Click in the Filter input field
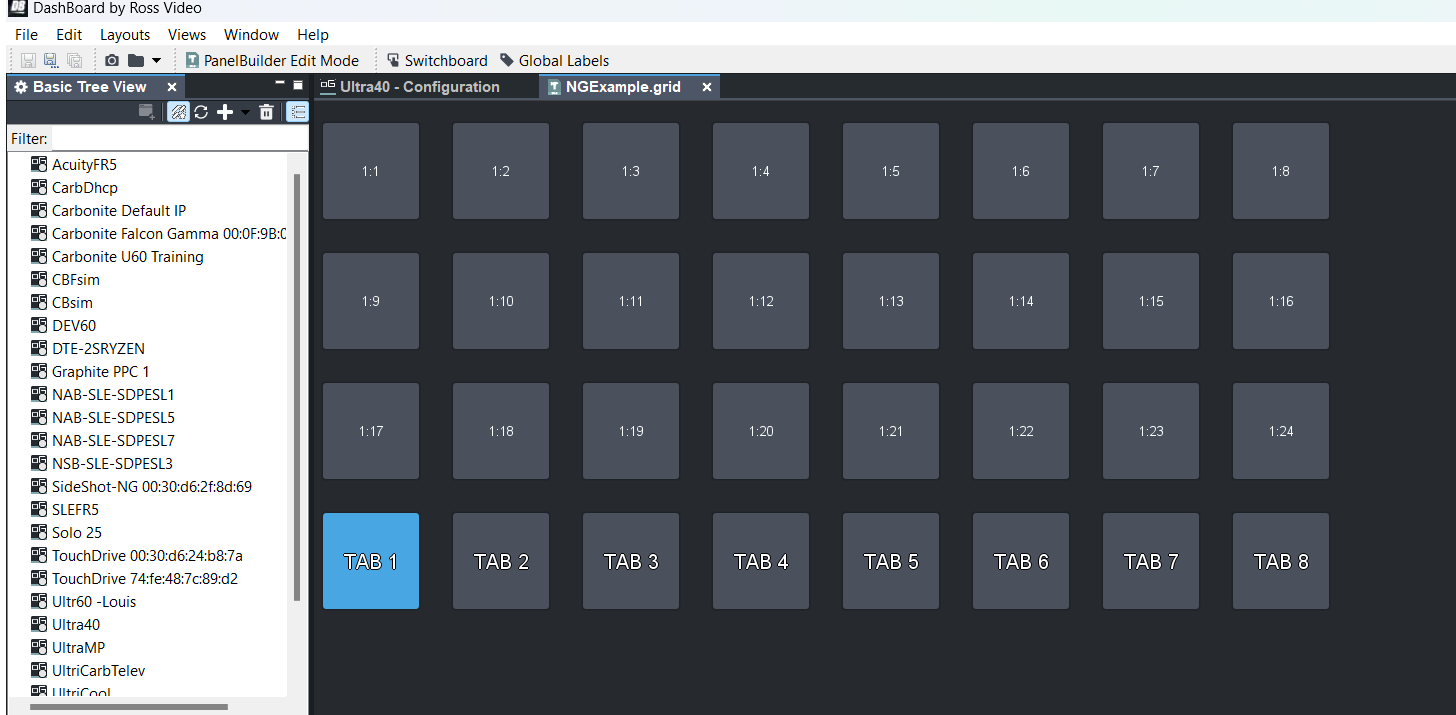 point(179,139)
